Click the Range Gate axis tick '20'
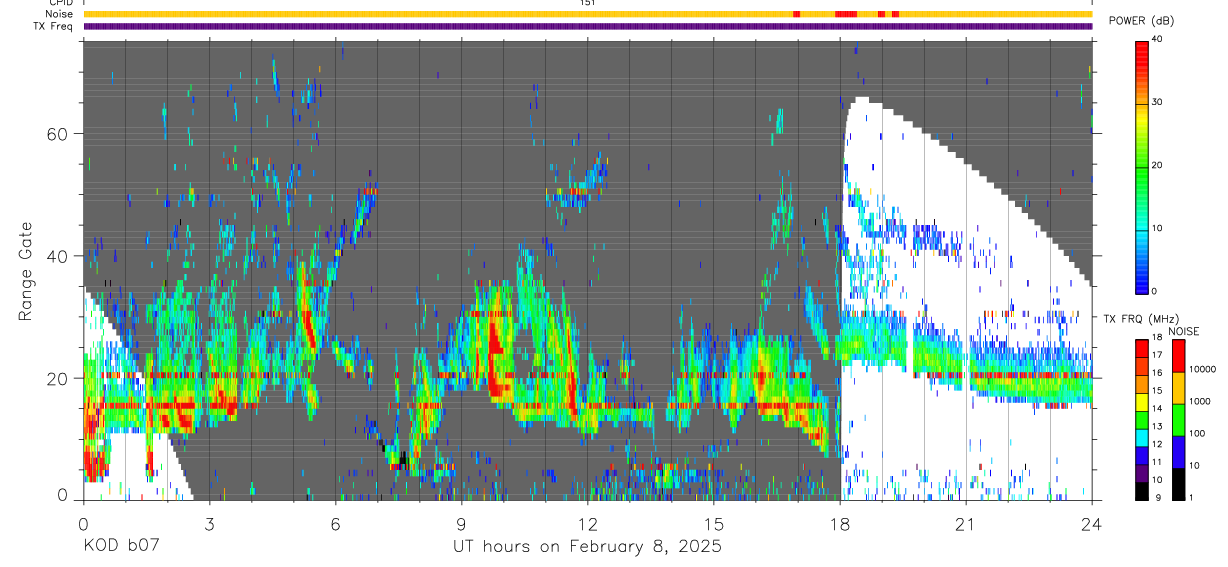Image resolution: width=1228 pixels, height=567 pixels. point(55,378)
